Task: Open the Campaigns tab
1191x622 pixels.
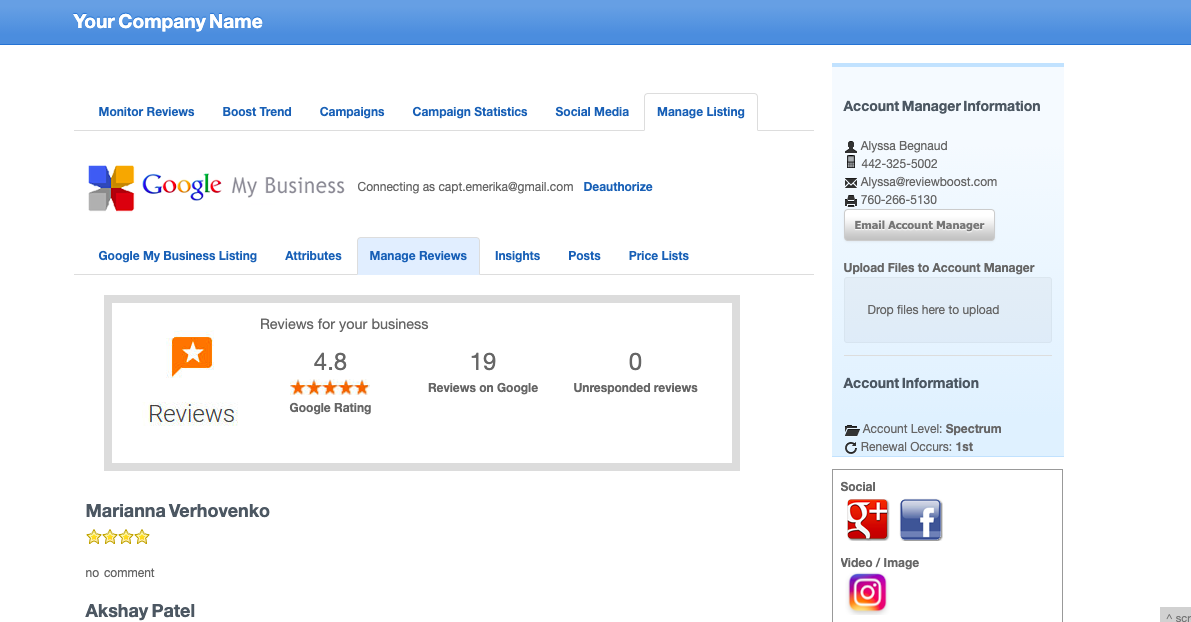Action: click(x=352, y=112)
